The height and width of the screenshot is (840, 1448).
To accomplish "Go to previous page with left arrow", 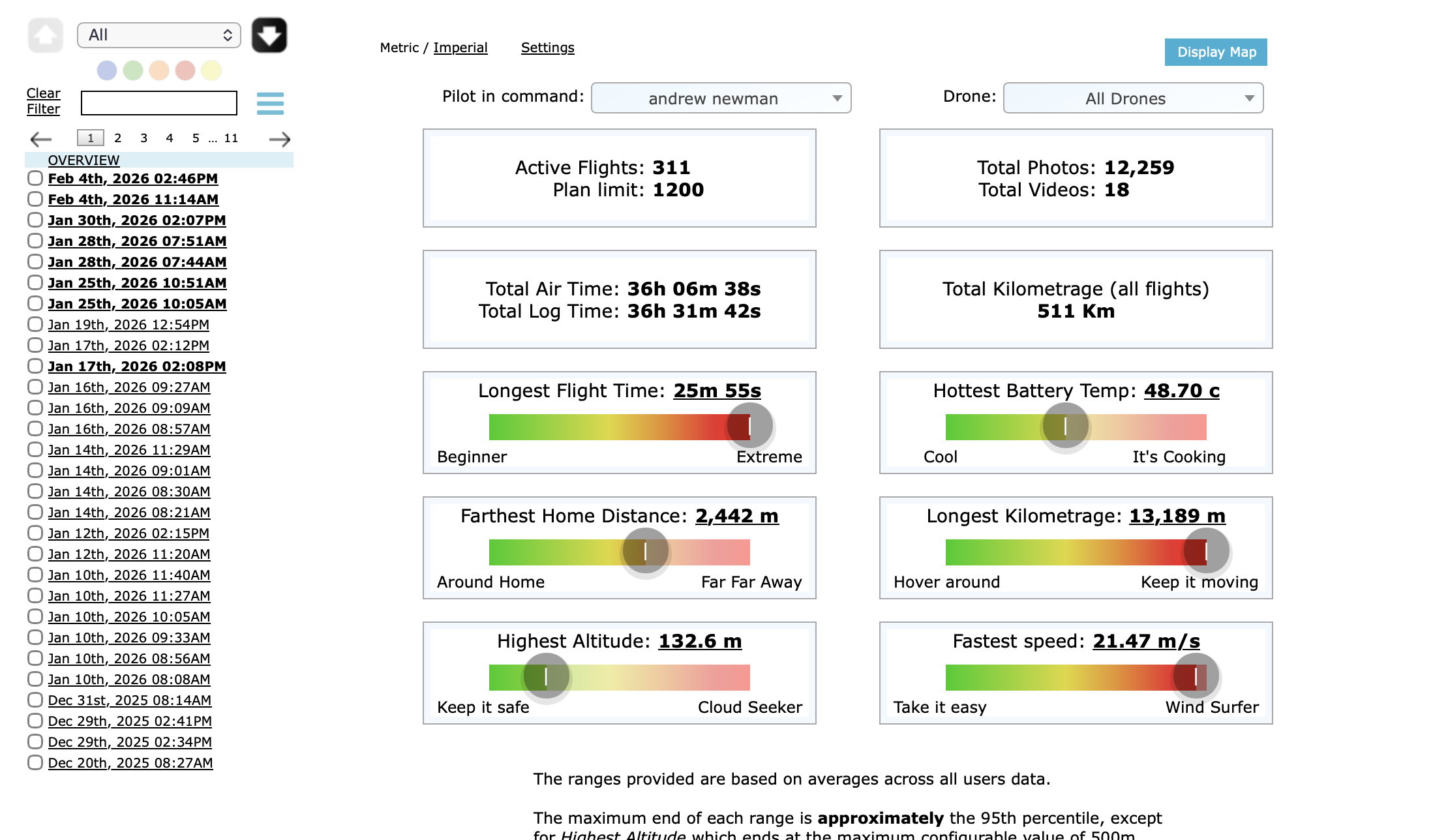I will tap(41, 139).
